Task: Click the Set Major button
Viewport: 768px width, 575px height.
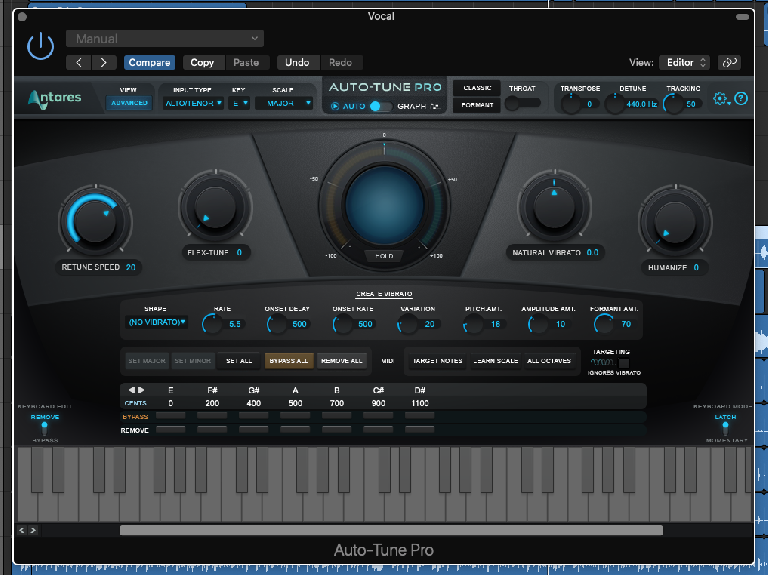Action: (147, 361)
